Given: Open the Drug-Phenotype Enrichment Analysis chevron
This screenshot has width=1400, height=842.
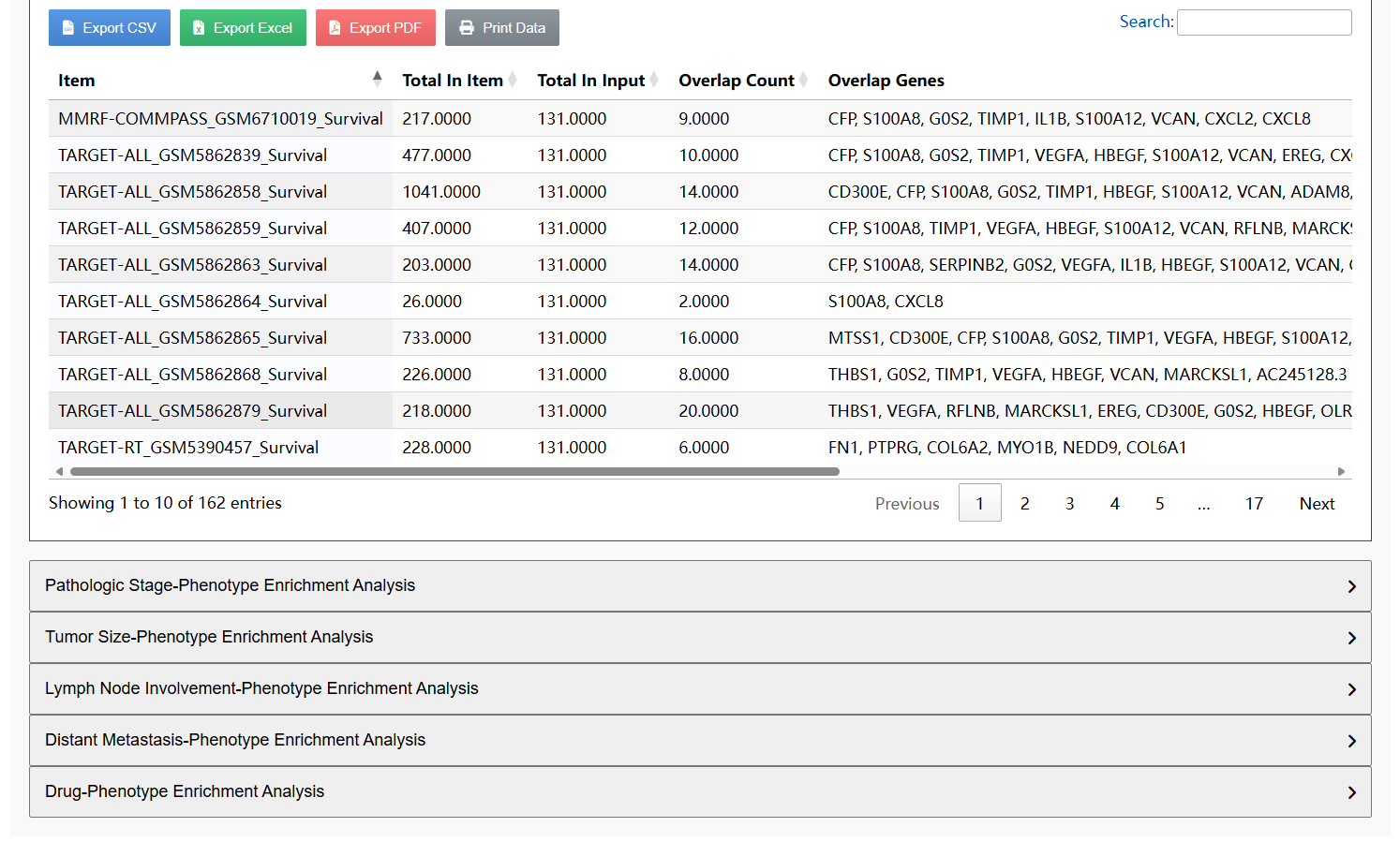Looking at the screenshot, I should (x=1351, y=791).
